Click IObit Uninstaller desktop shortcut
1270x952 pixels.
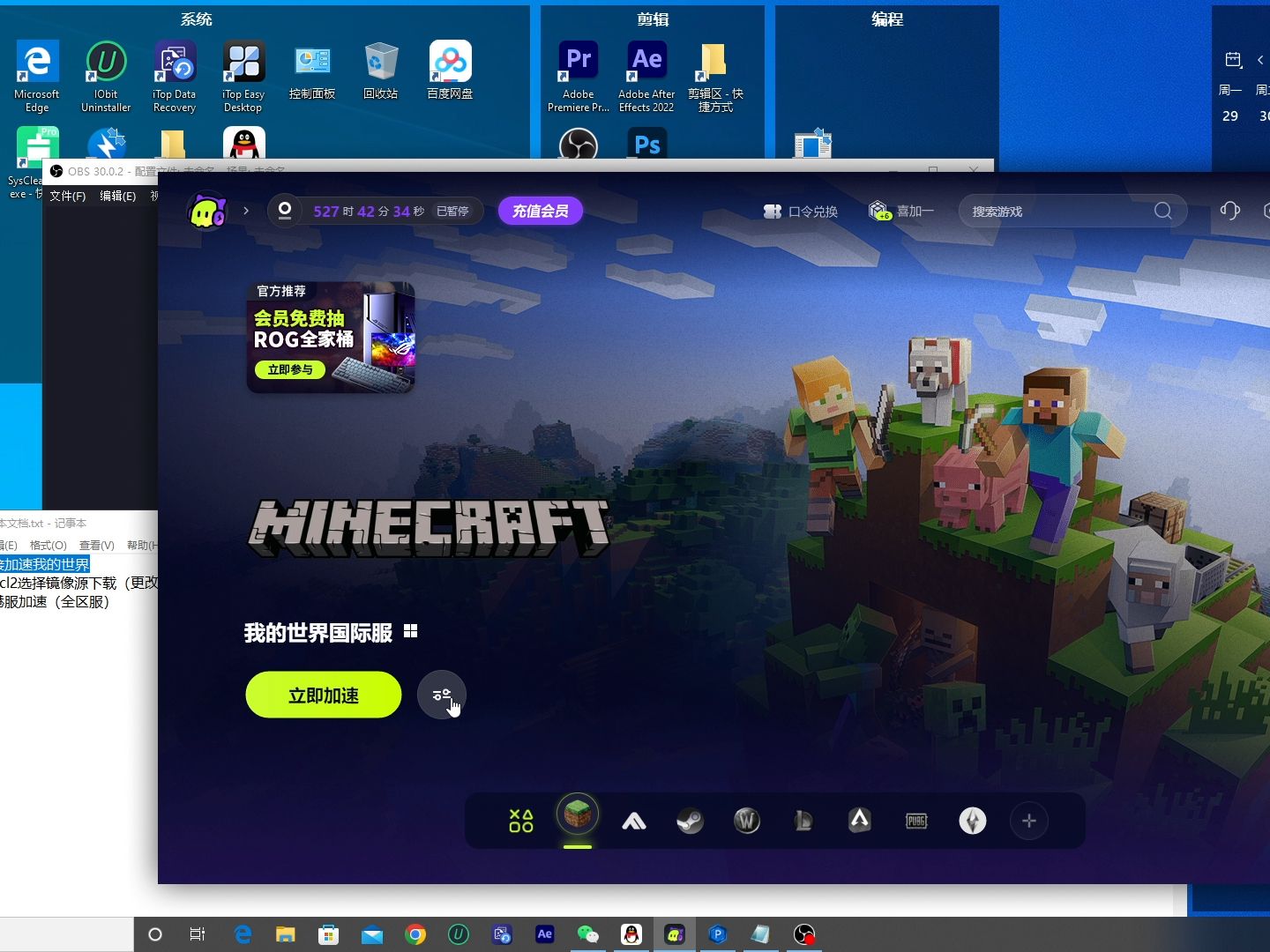[106, 77]
